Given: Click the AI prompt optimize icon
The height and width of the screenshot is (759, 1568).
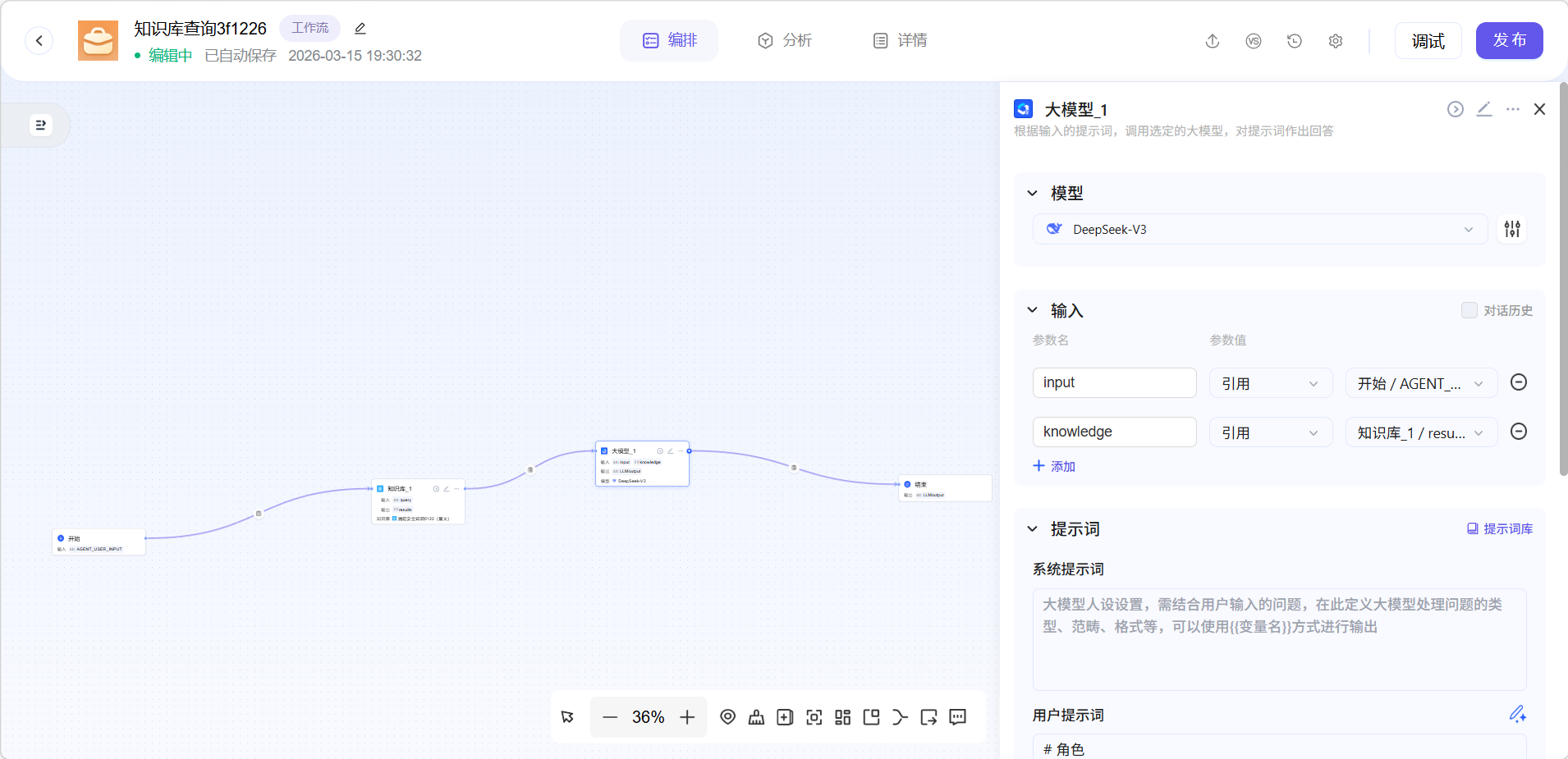Looking at the screenshot, I should [1517, 714].
